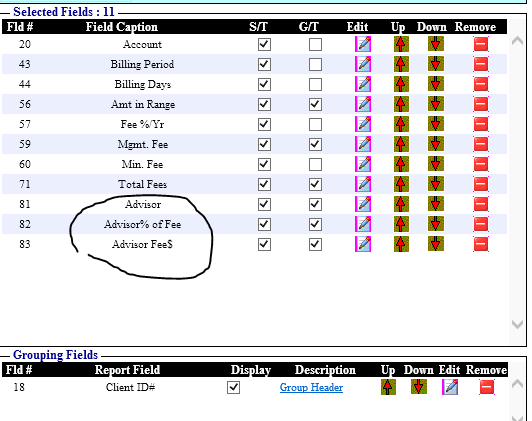Enable G/T checkbox for Fee %/Yr
This screenshot has width=532, height=421.
coord(315,124)
